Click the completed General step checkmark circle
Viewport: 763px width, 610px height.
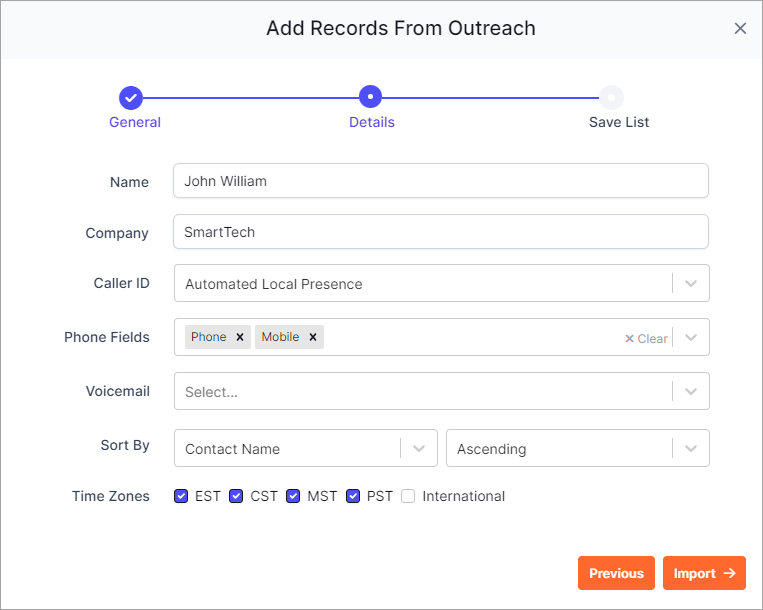[x=131, y=98]
